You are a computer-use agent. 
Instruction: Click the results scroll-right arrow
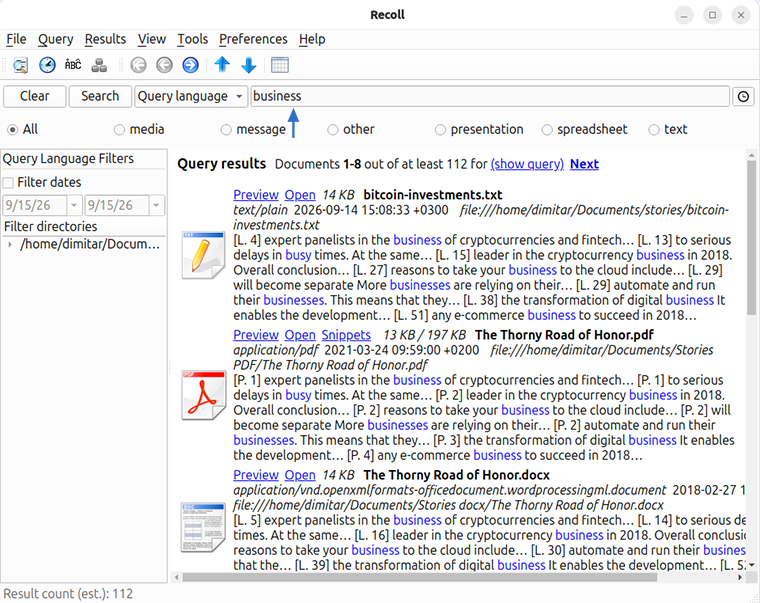(x=740, y=577)
